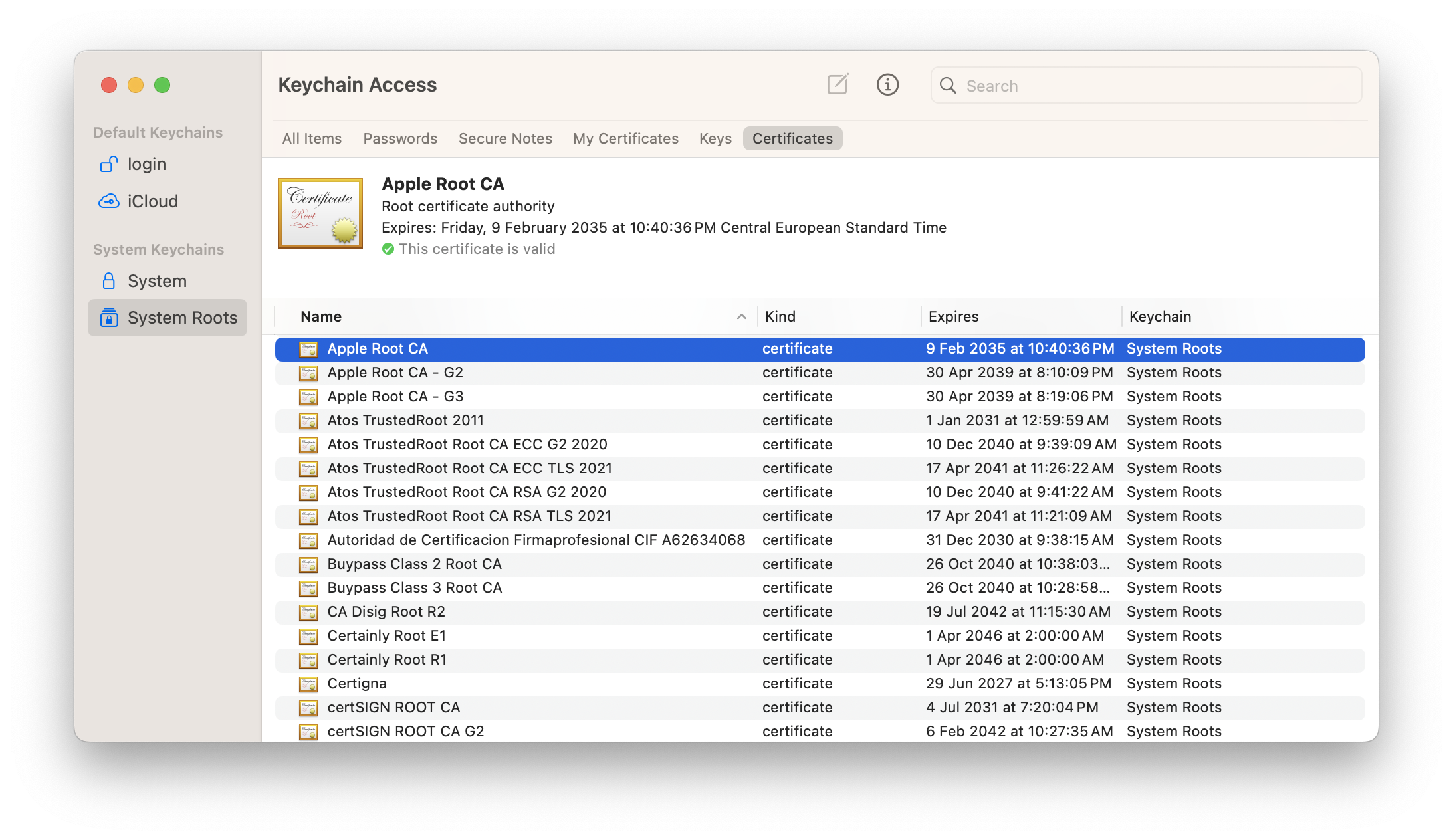Select the certSIGN ROOT CA G2 row
This screenshot has width=1453, height=840.
point(405,732)
